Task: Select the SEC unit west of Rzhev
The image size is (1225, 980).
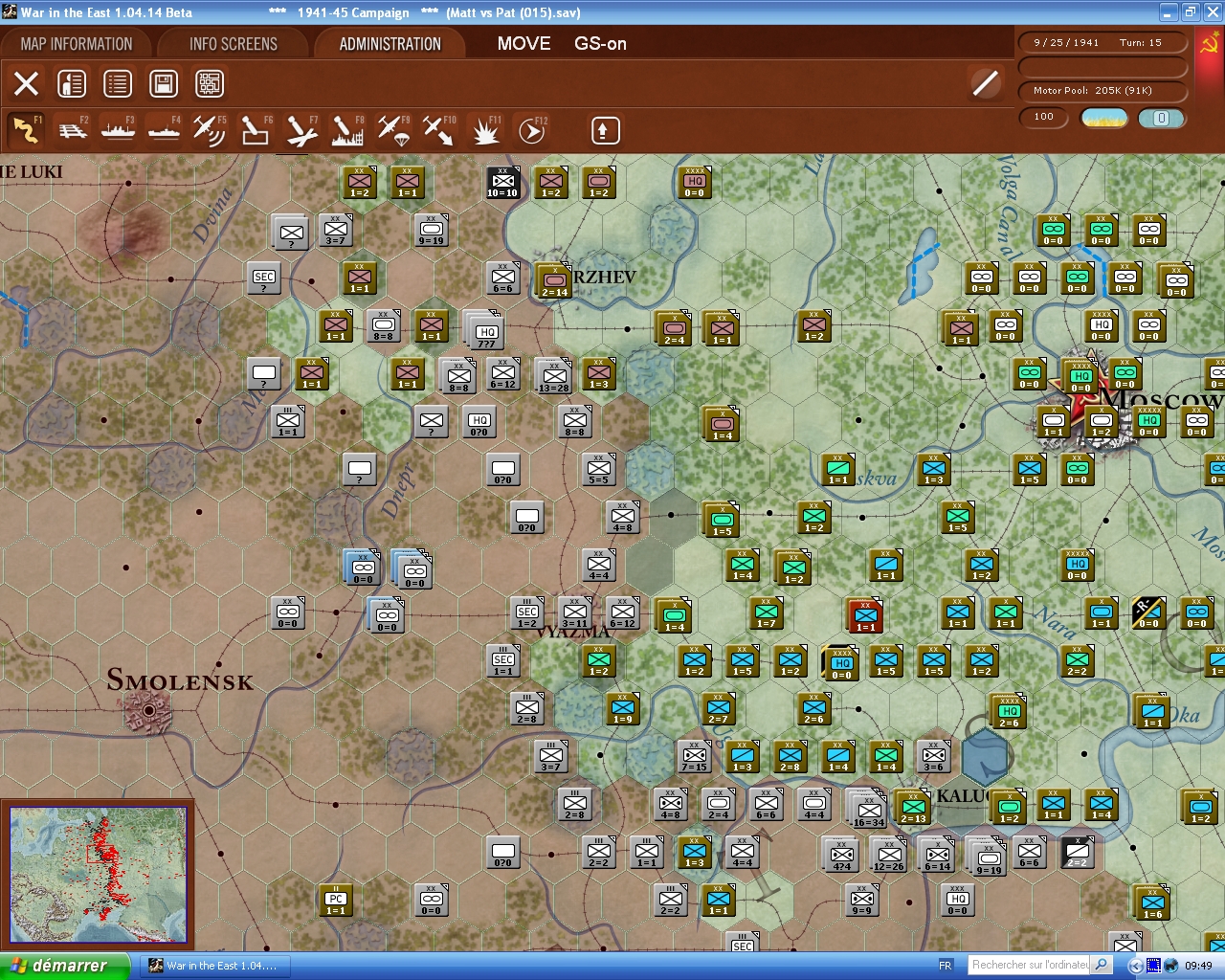Action: click(x=264, y=278)
